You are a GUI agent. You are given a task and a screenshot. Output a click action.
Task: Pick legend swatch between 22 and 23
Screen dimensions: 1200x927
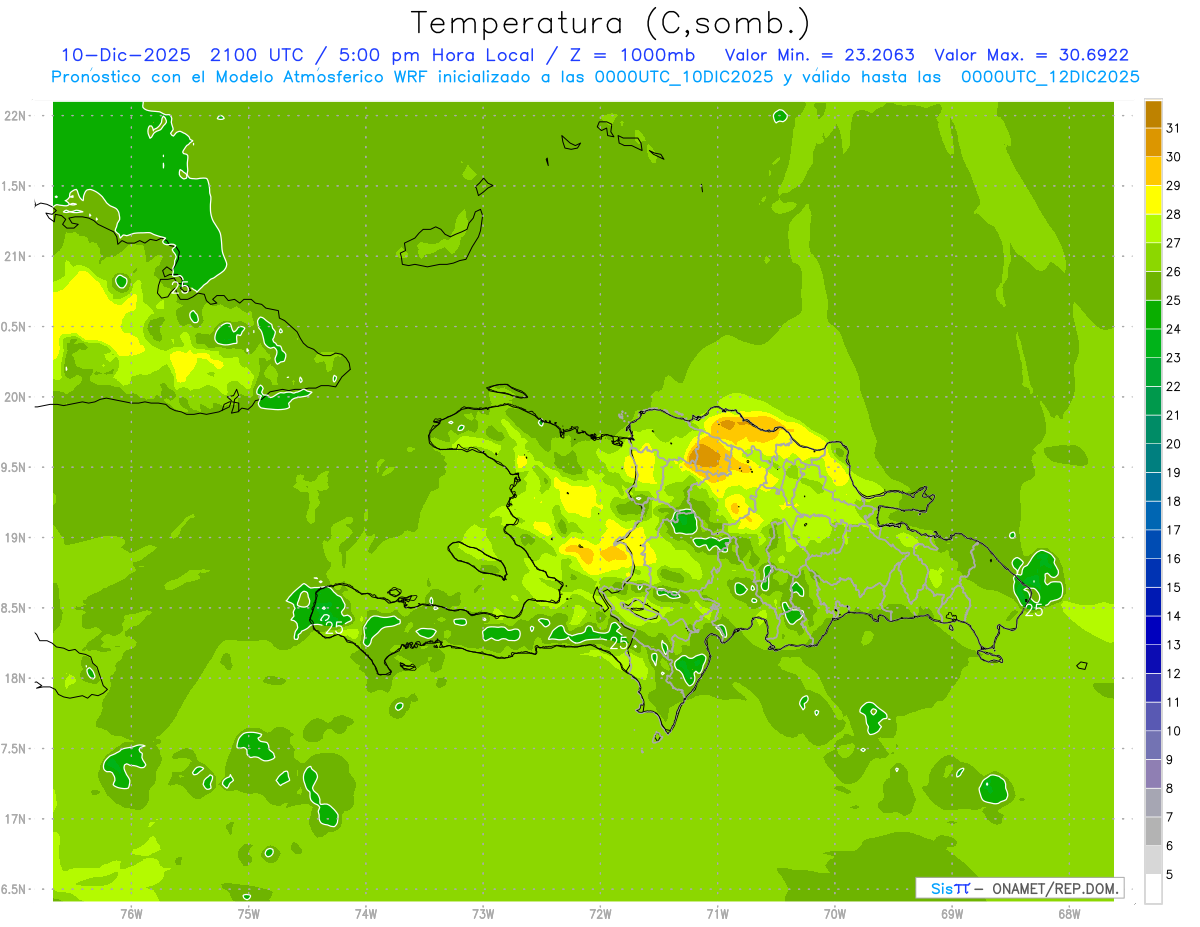(1153, 372)
